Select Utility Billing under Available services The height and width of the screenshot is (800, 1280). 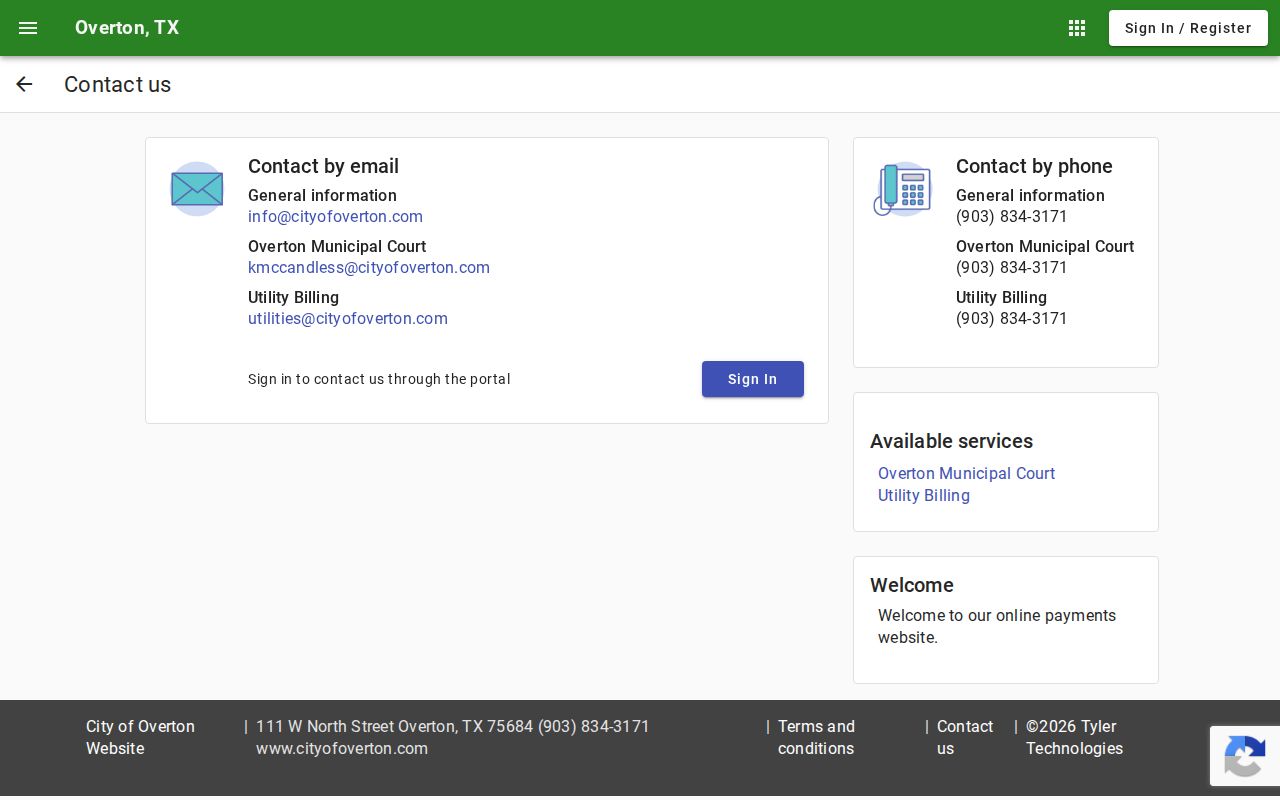coord(924,495)
